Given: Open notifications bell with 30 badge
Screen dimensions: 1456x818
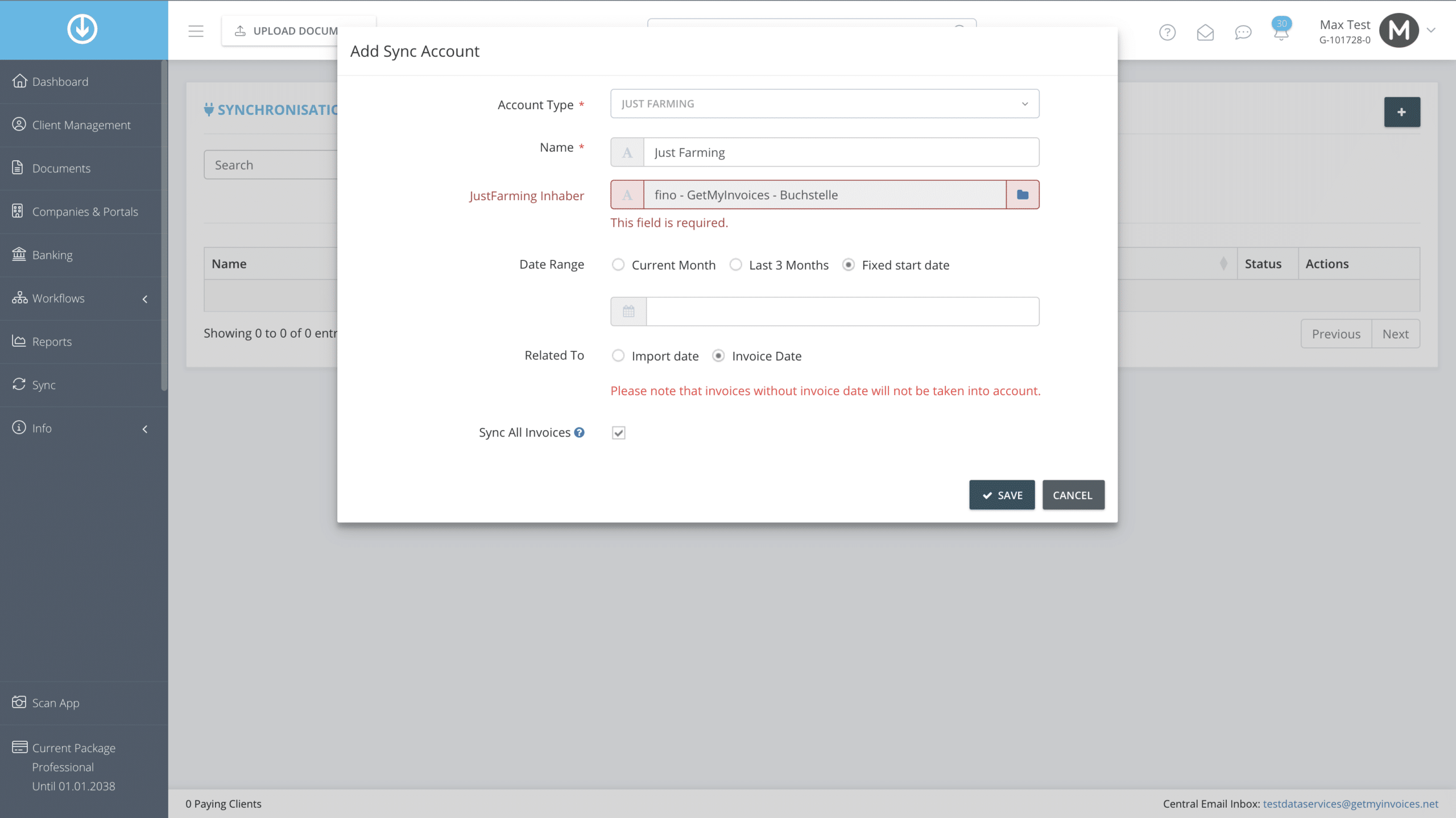Looking at the screenshot, I should pos(1281,30).
